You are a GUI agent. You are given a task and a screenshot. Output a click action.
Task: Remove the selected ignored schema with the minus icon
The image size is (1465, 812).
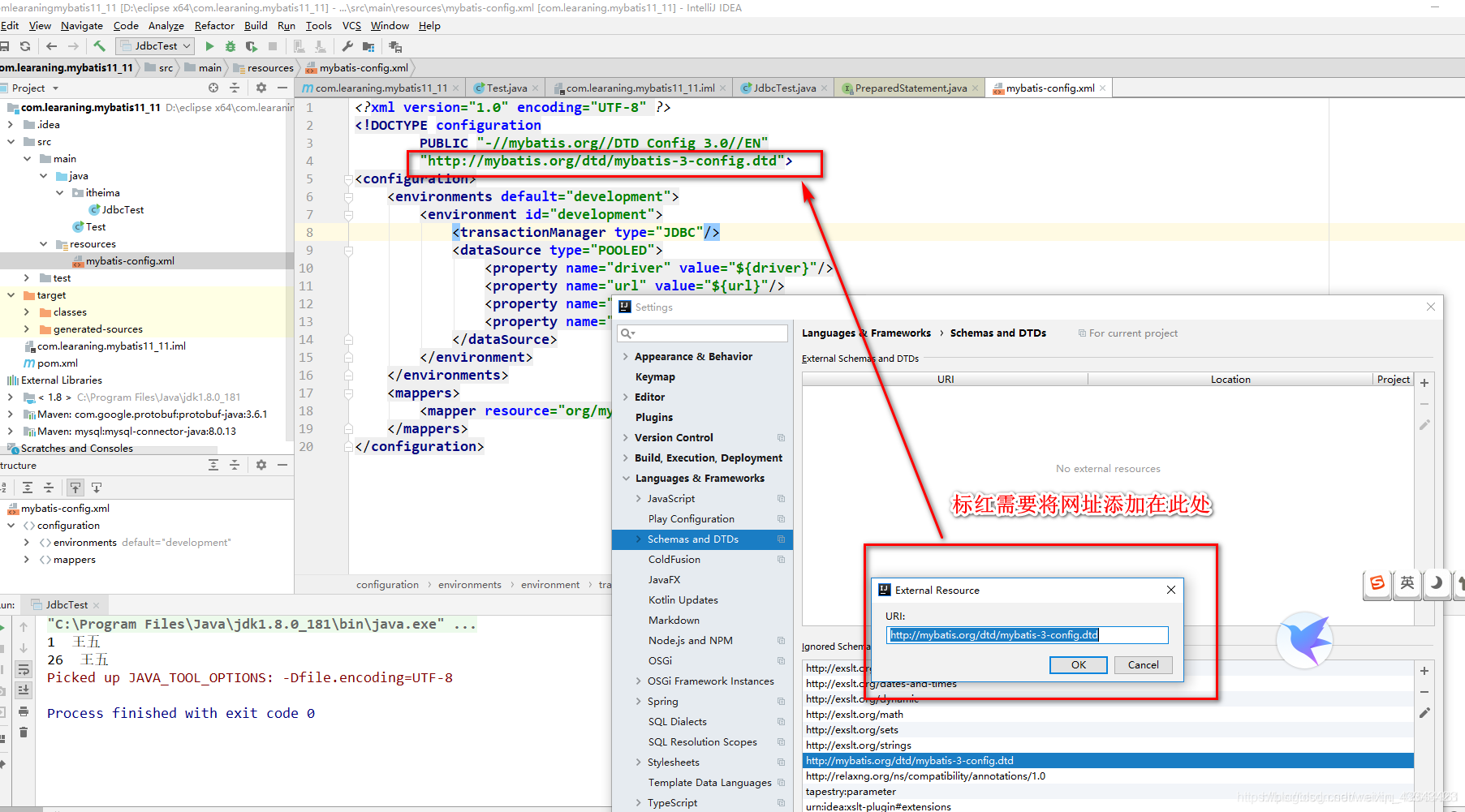tap(1424, 692)
